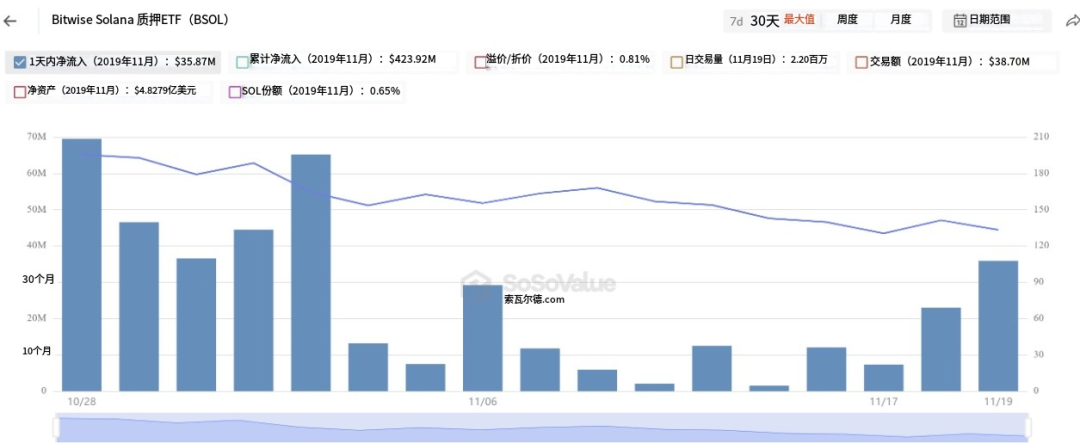The height and width of the screenshot is (443, 1080).
Task: Turn on the 交易额 series checkbox
Action: tap(861, 62)
